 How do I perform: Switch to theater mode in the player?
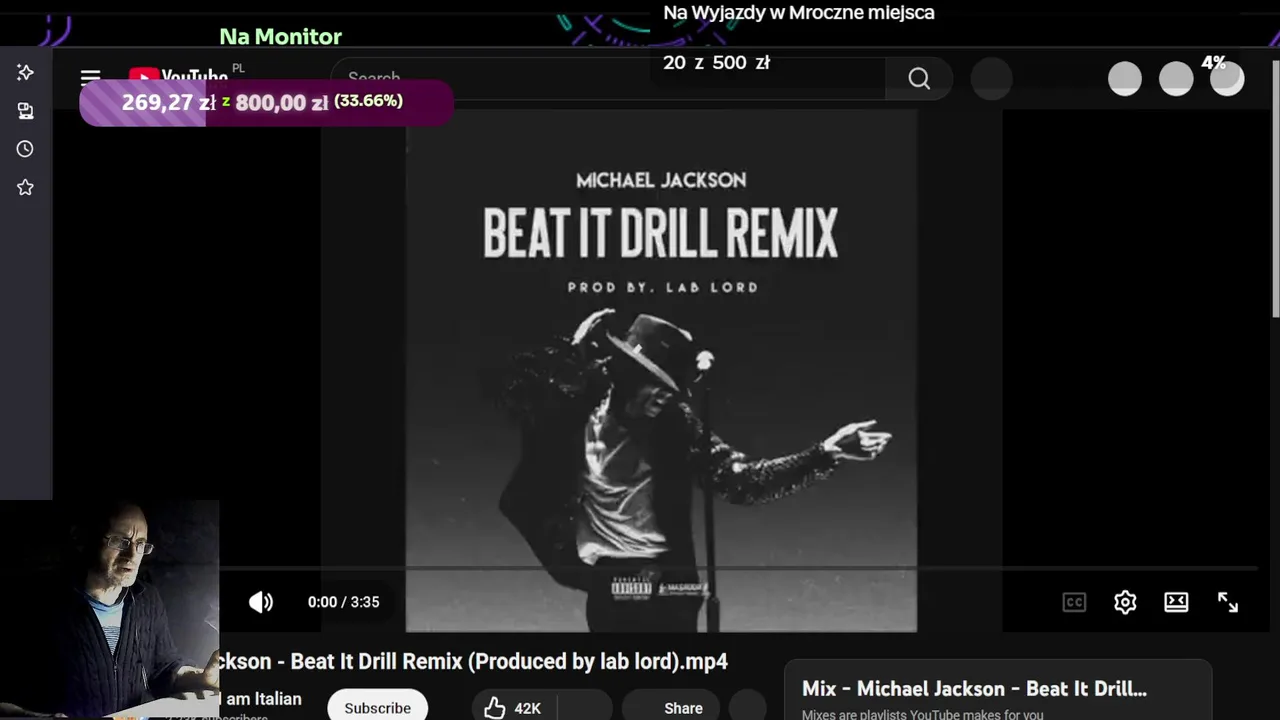(x=1176, y=602)
